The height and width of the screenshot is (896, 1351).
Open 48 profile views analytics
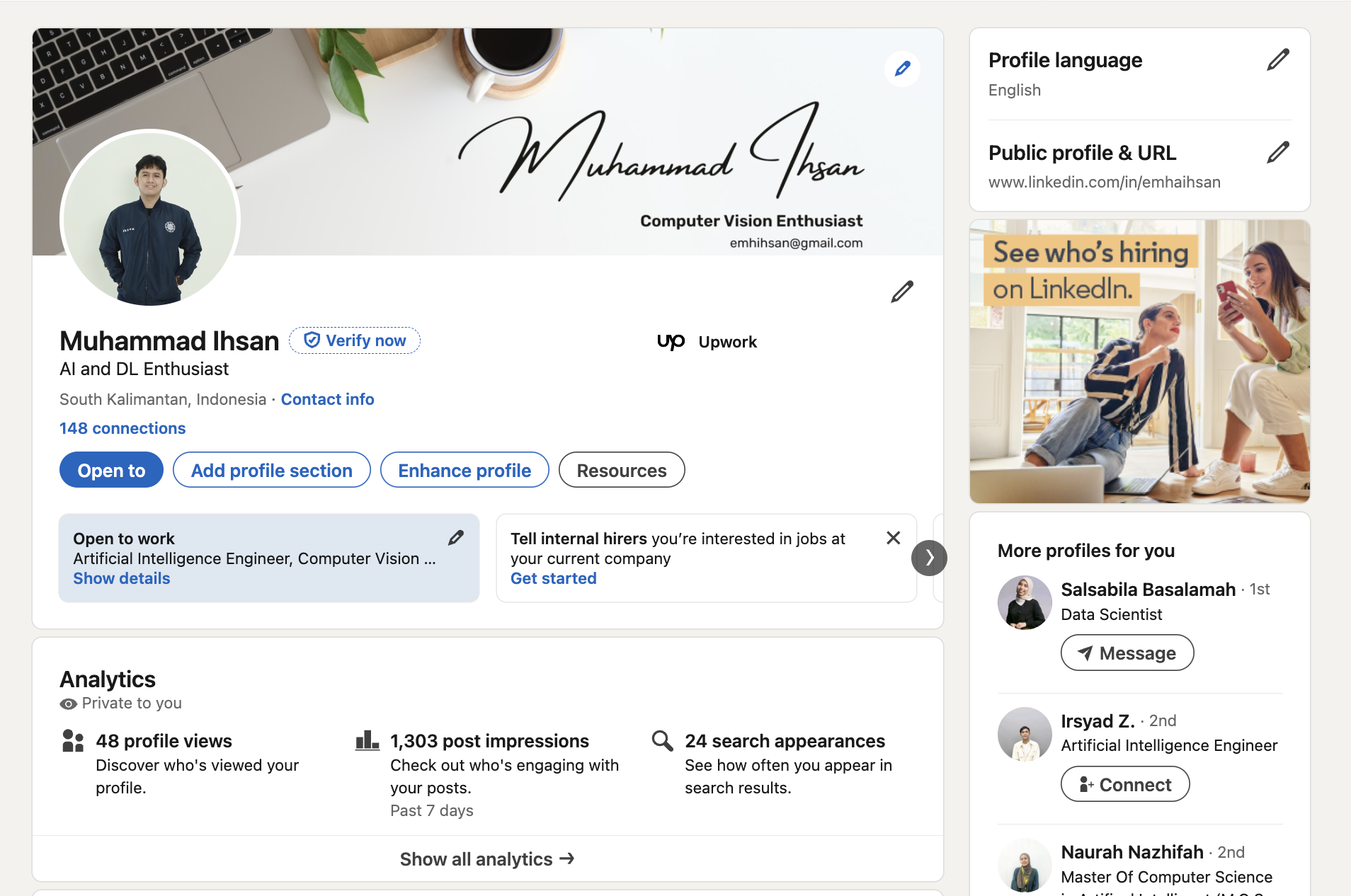164,741
